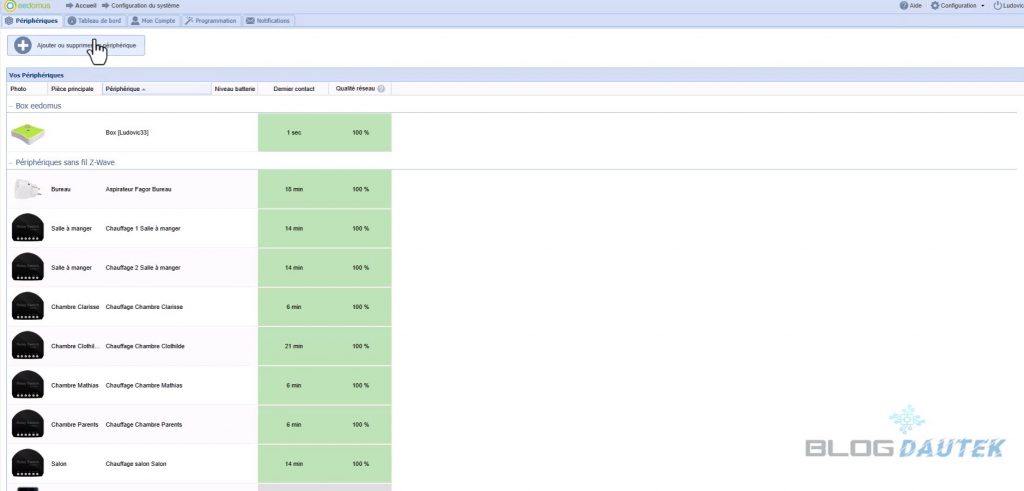Collapse the Box eedomus group
Viewport: 1024px width, 491px height.
coord(11,105)
